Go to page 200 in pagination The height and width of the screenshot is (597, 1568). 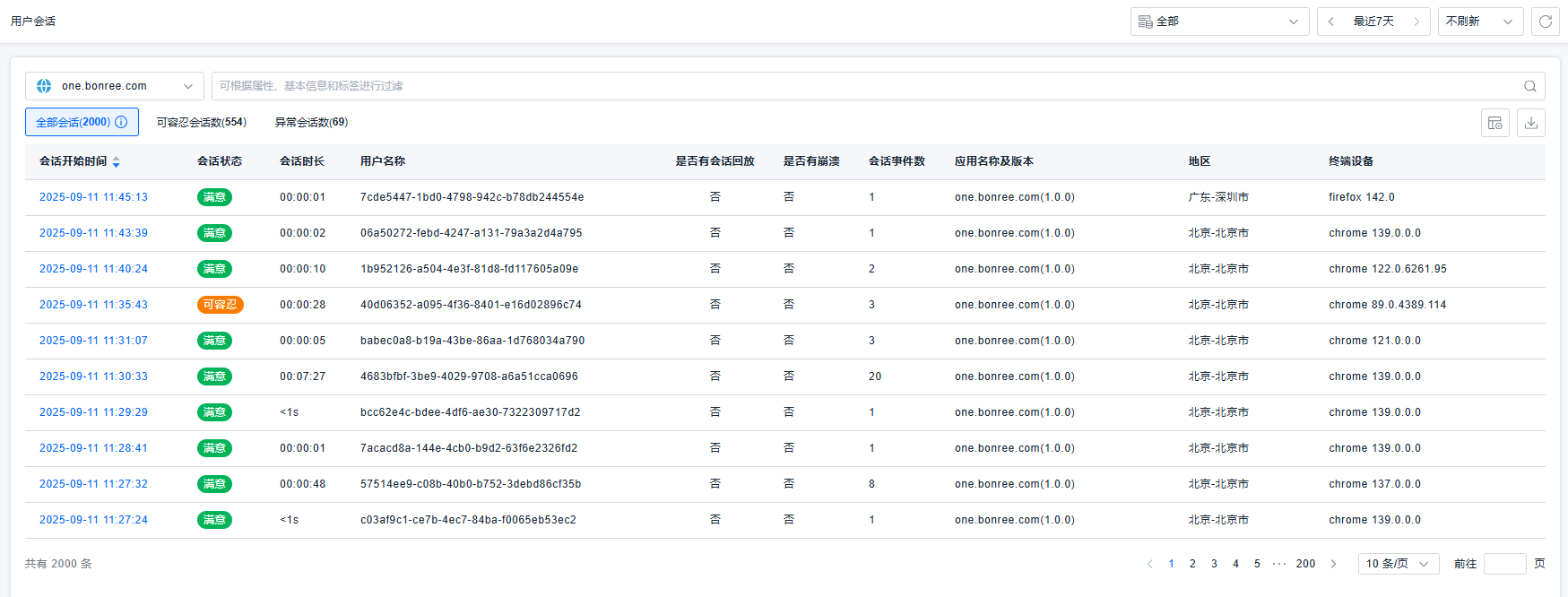[x=1305, y=564]
